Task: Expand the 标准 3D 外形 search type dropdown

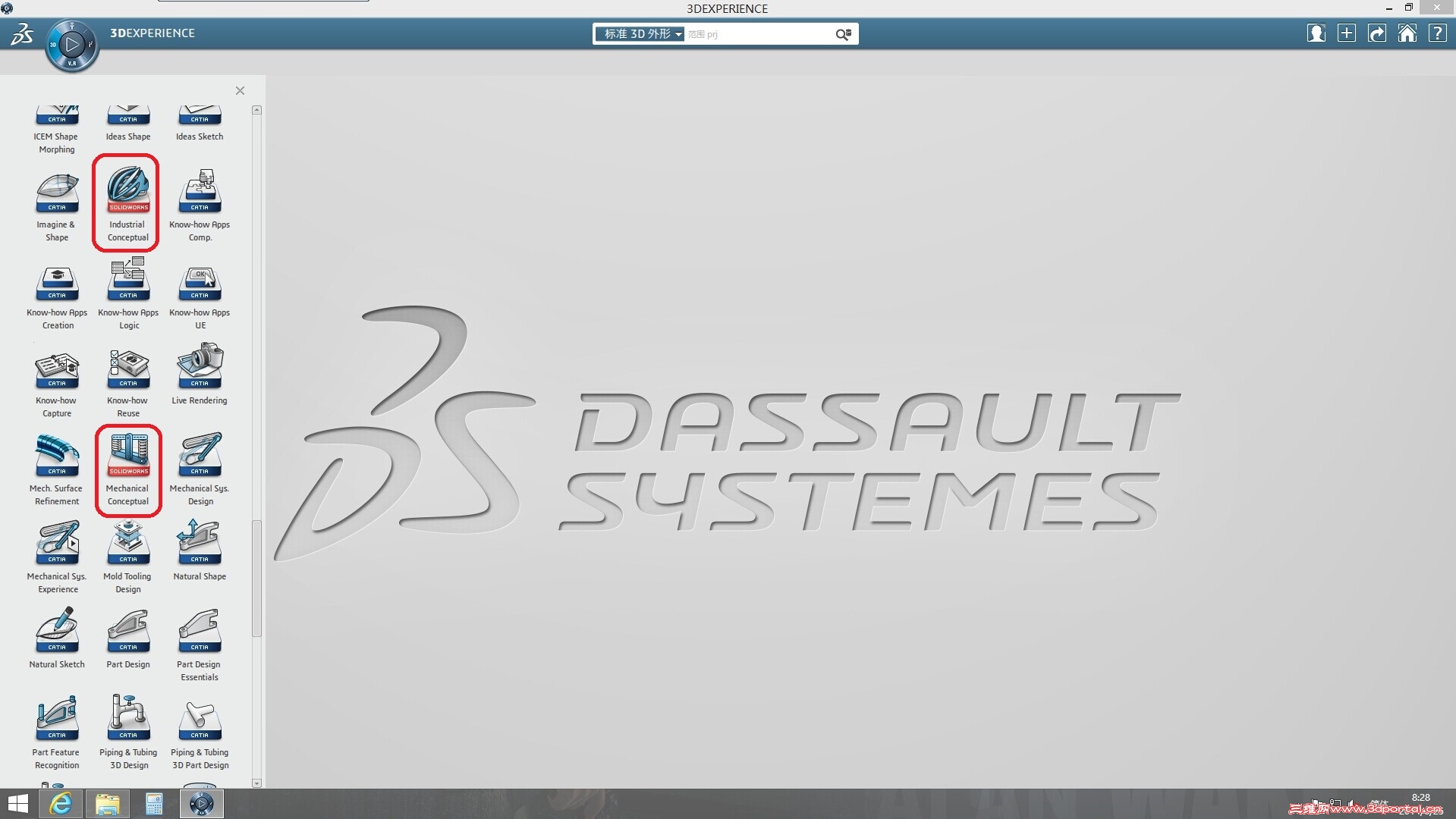Action: point(640,34)
